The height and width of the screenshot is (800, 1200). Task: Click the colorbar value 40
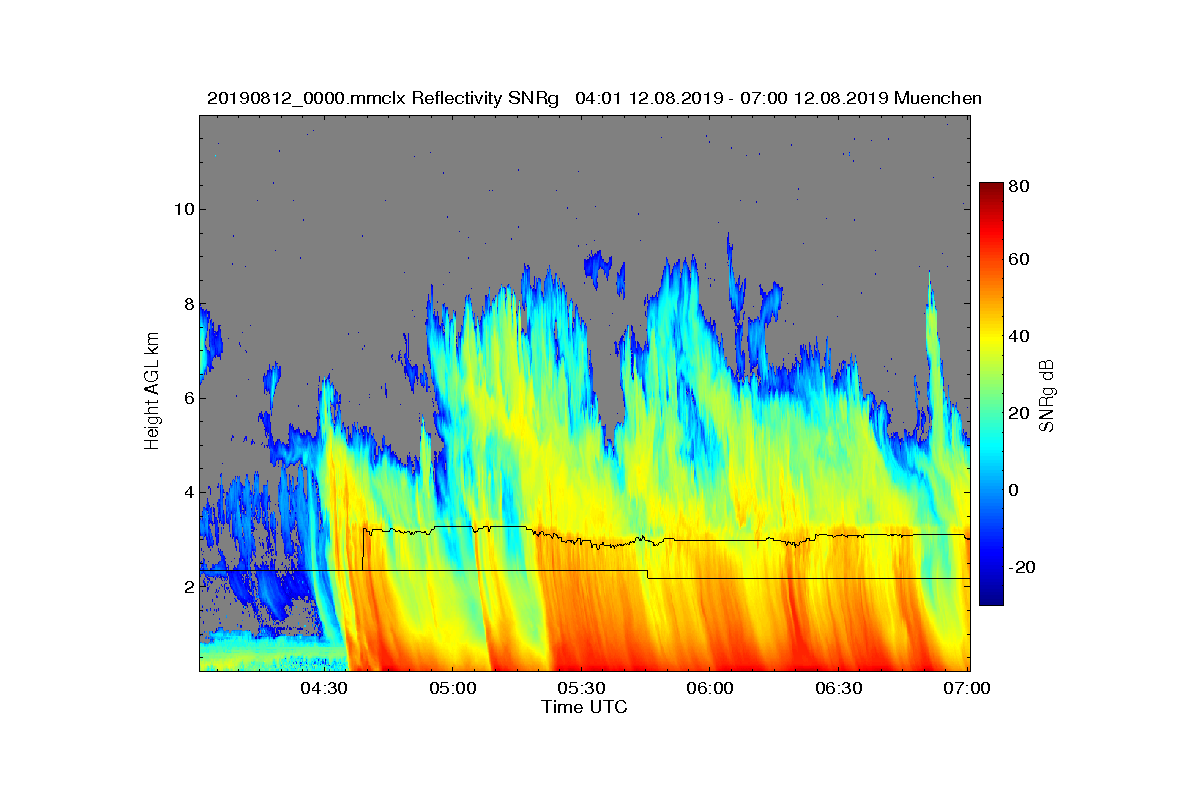click(x=1020, y=336)
